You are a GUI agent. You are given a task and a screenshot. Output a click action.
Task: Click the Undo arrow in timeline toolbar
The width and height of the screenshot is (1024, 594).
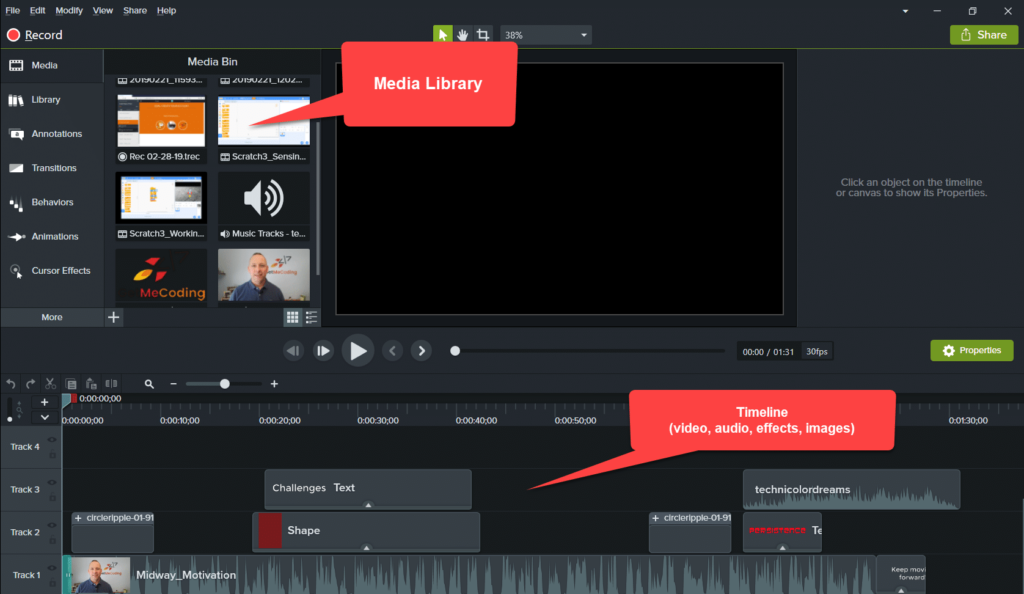click(10, 384)
